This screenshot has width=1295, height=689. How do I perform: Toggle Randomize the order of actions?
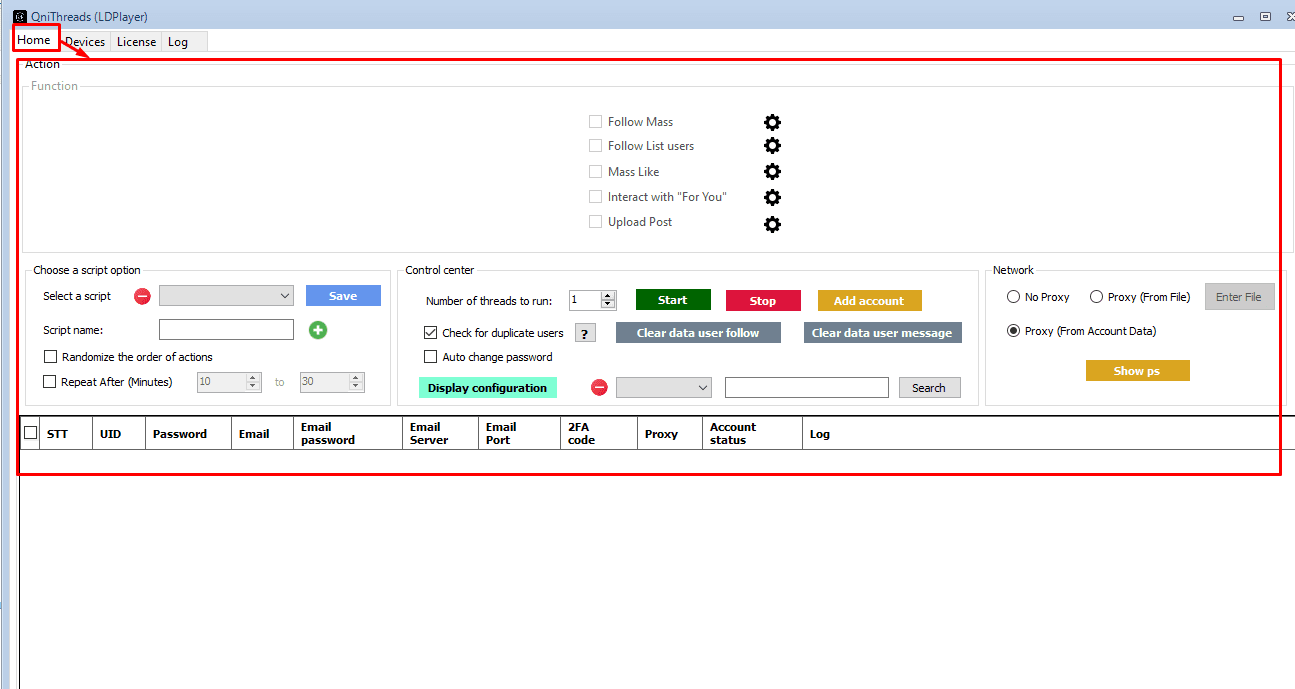pos(50,357)
